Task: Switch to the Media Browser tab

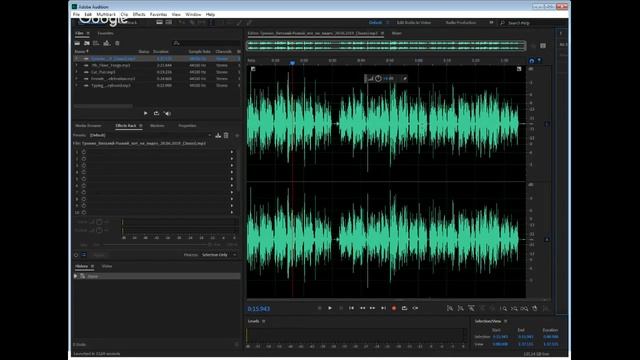Action: pyautogui.click(x=88, y=126)
